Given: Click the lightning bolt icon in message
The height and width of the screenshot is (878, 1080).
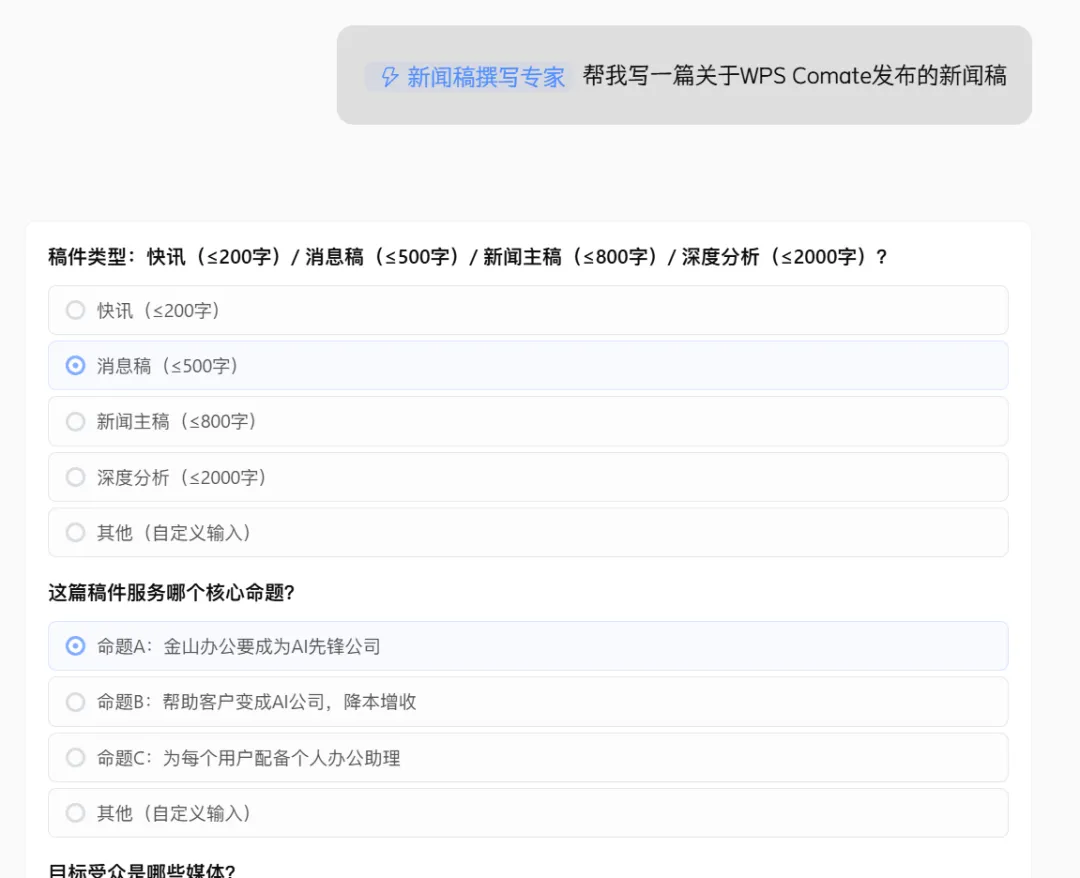Looking at the screenshot, I should 390,76.
